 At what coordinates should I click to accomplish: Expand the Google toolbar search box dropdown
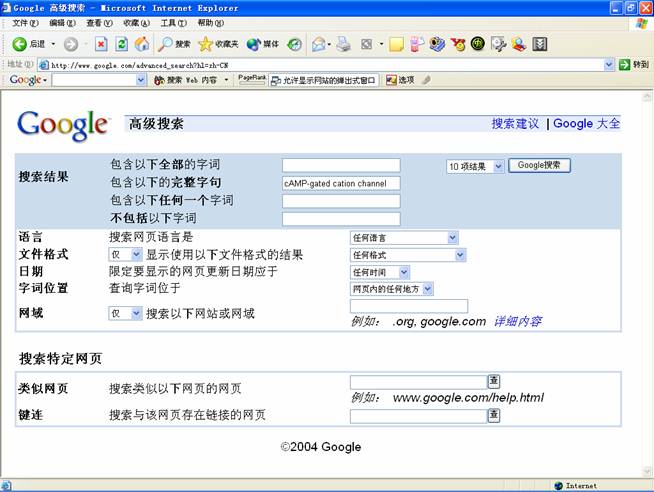(141, 80)
